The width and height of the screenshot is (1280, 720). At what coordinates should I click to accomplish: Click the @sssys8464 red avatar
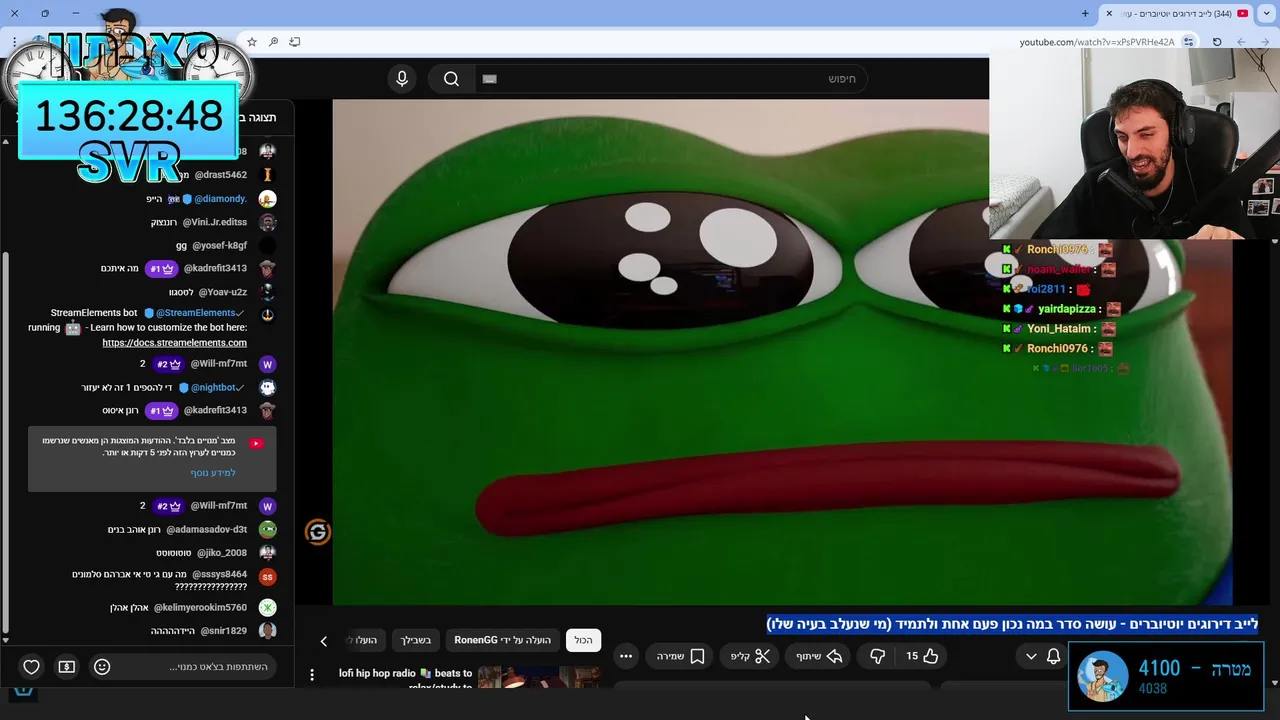coord(267,577)
